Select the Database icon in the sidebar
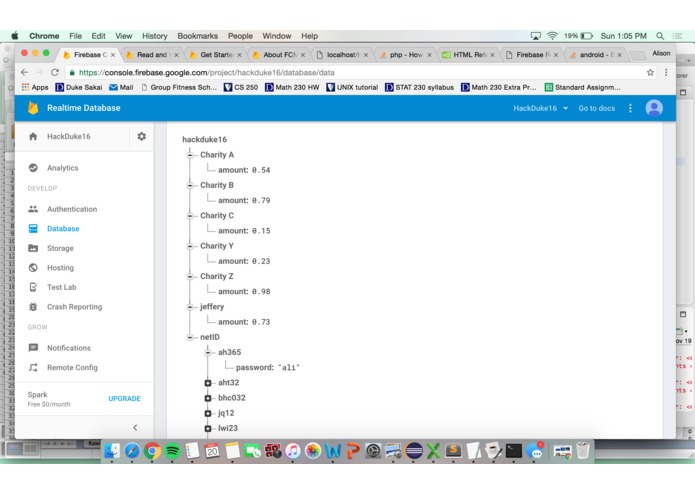Viewport: 695px width, 494px height. tap(33, 229)
